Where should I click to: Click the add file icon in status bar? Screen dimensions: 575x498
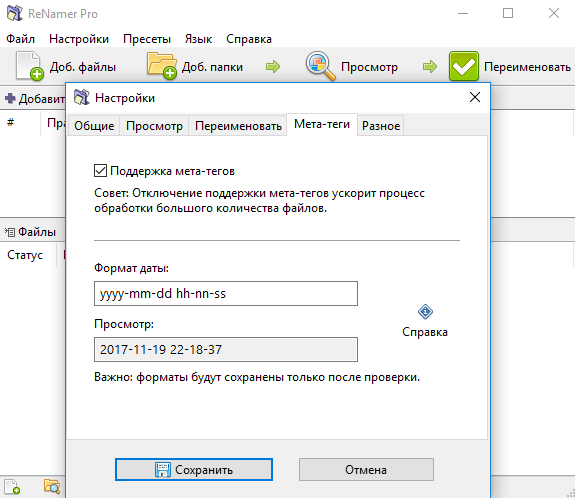click(12, 487)
